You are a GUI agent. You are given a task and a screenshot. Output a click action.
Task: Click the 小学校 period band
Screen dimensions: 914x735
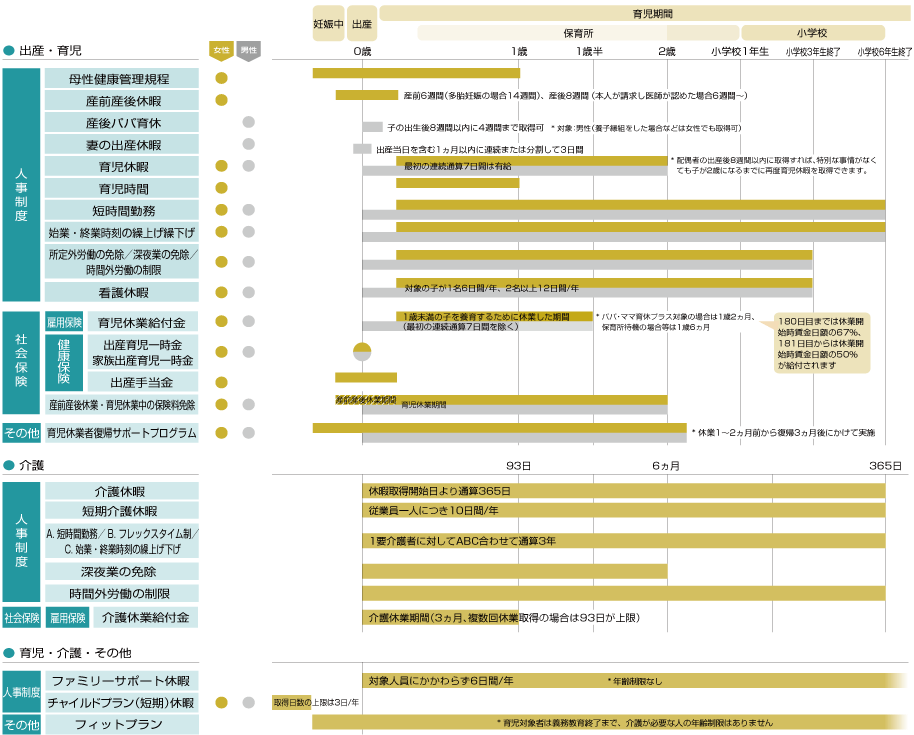813,33
